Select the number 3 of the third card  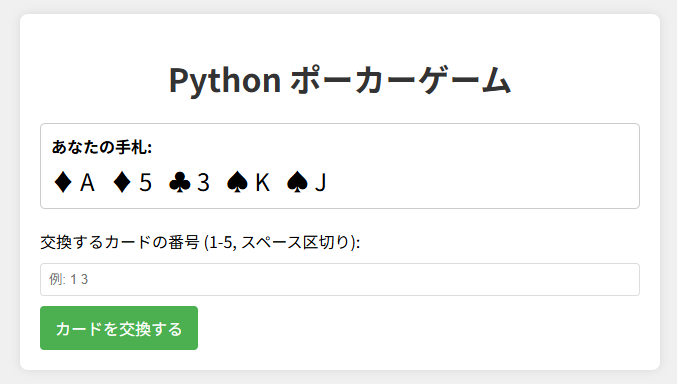coord(203,183)
